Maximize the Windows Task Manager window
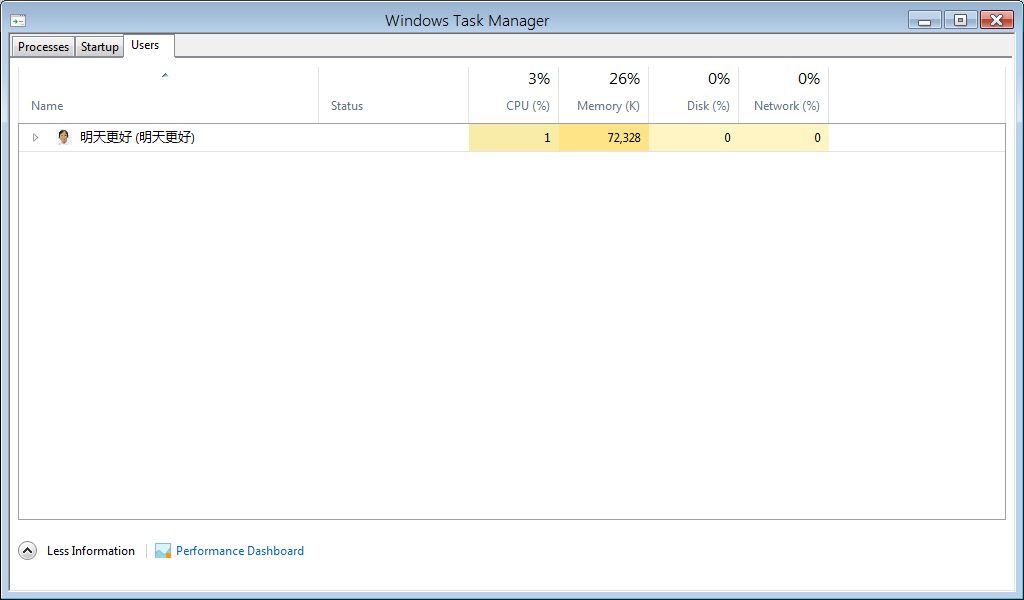Viewport: 1024px width, 600px height. (960, 20)
